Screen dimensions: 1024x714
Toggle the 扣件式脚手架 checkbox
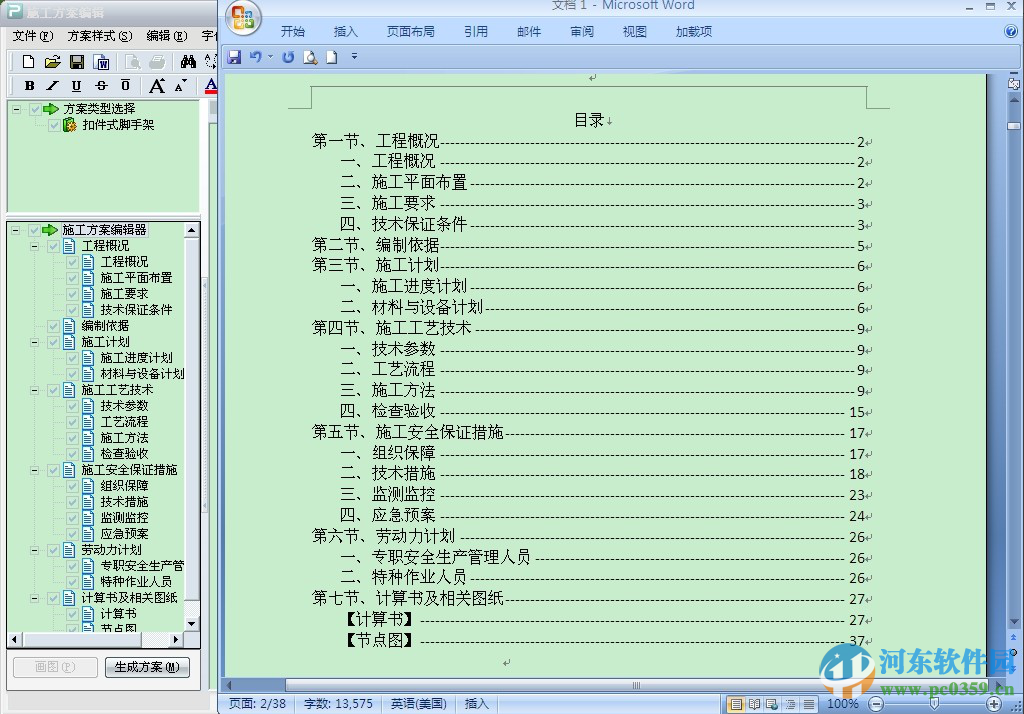[55, 126]
